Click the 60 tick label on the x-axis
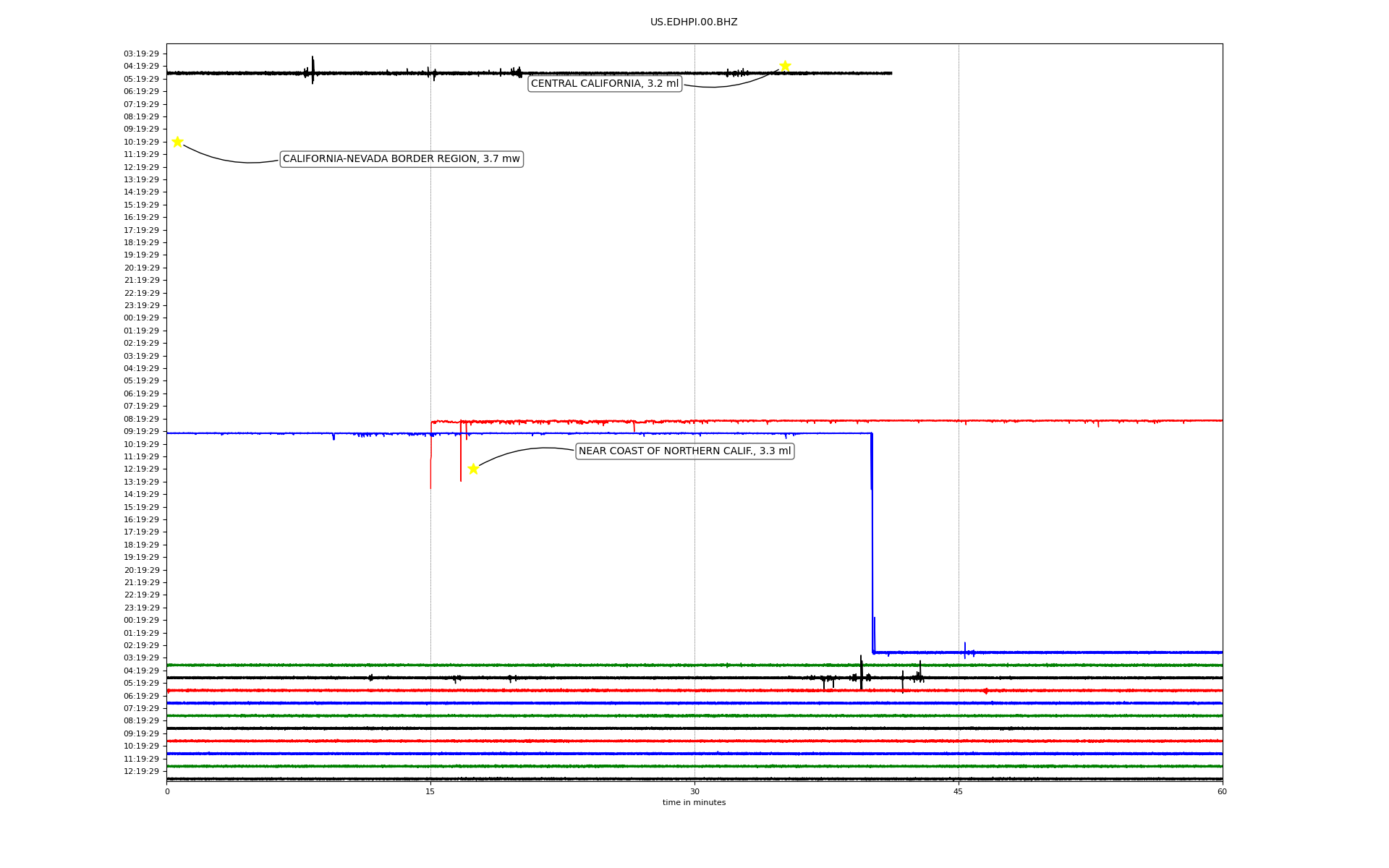1389x868 pixels. coord(1222,791)
